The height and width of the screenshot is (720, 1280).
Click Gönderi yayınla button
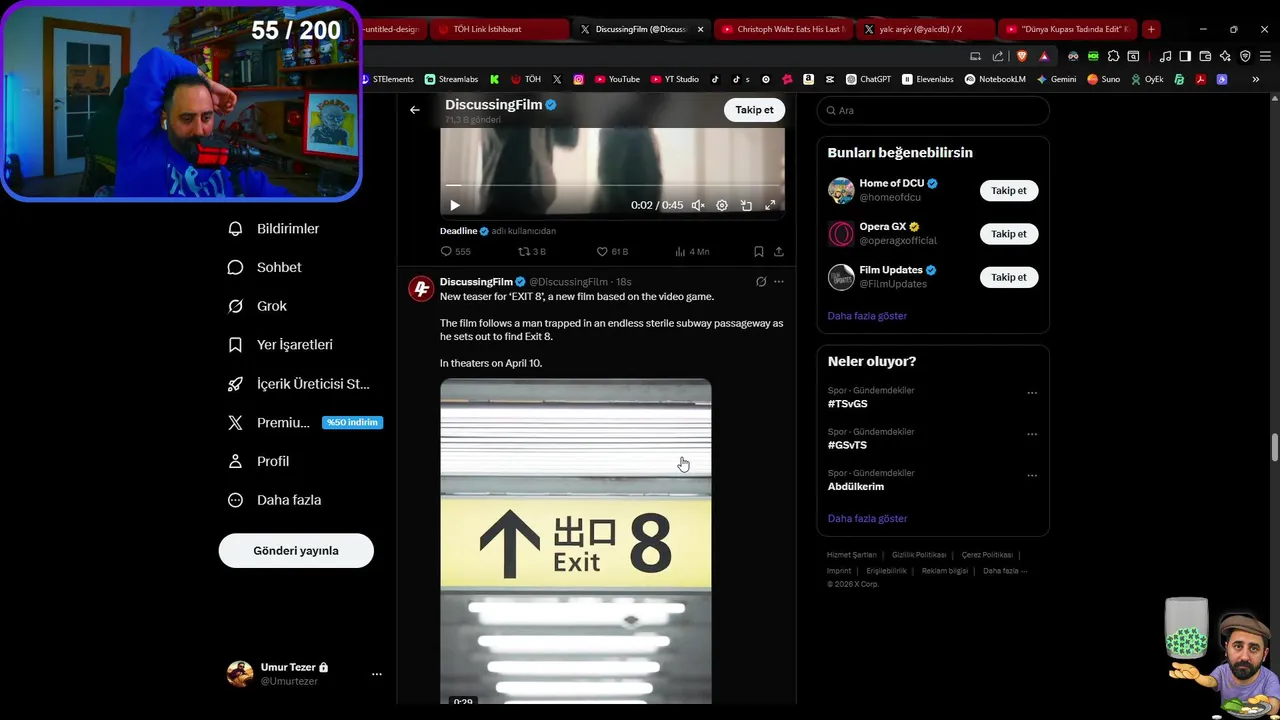[296, 551]
